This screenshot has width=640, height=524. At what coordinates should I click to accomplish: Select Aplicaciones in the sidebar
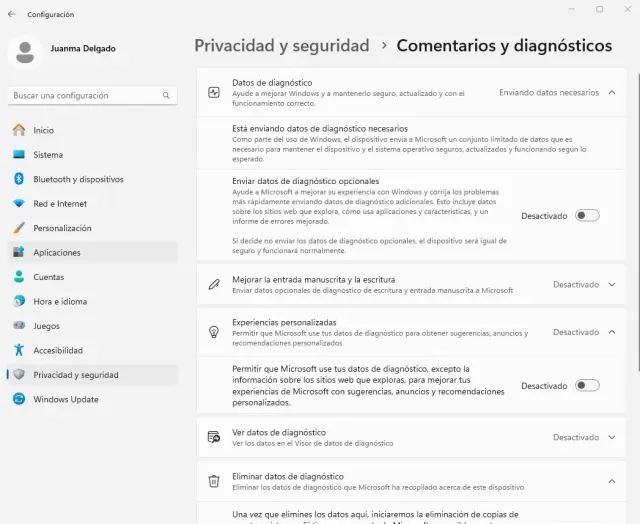pyautogui.click(x=57, y=252)
